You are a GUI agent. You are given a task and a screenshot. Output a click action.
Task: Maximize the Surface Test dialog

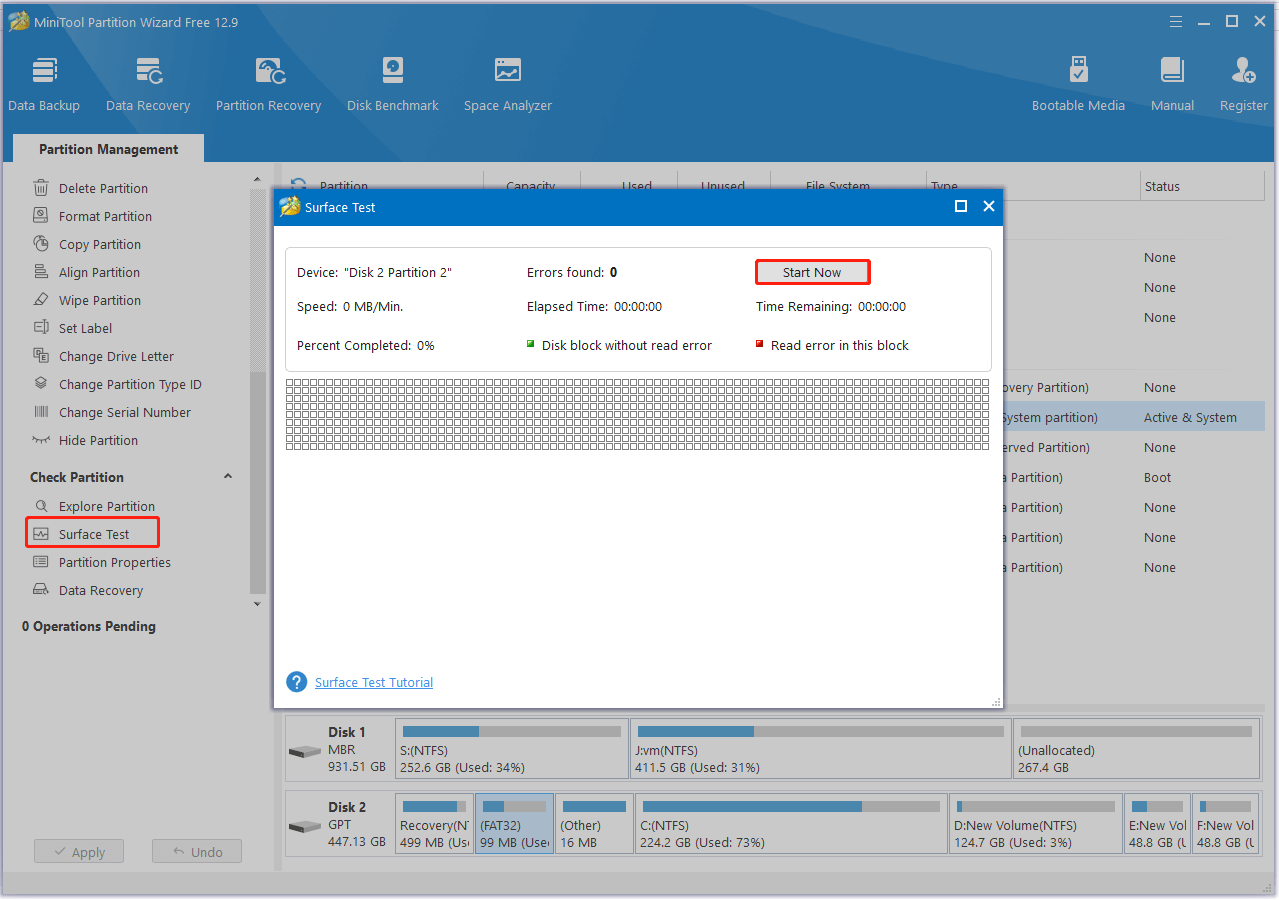pyautogui.click(x=961, y=206)
